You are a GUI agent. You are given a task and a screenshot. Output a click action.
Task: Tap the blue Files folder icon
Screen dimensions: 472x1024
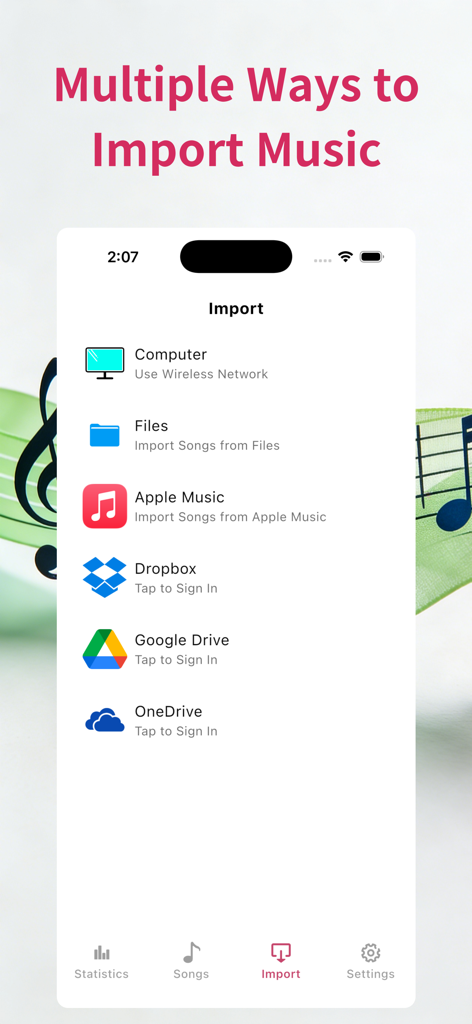point(104,435)
